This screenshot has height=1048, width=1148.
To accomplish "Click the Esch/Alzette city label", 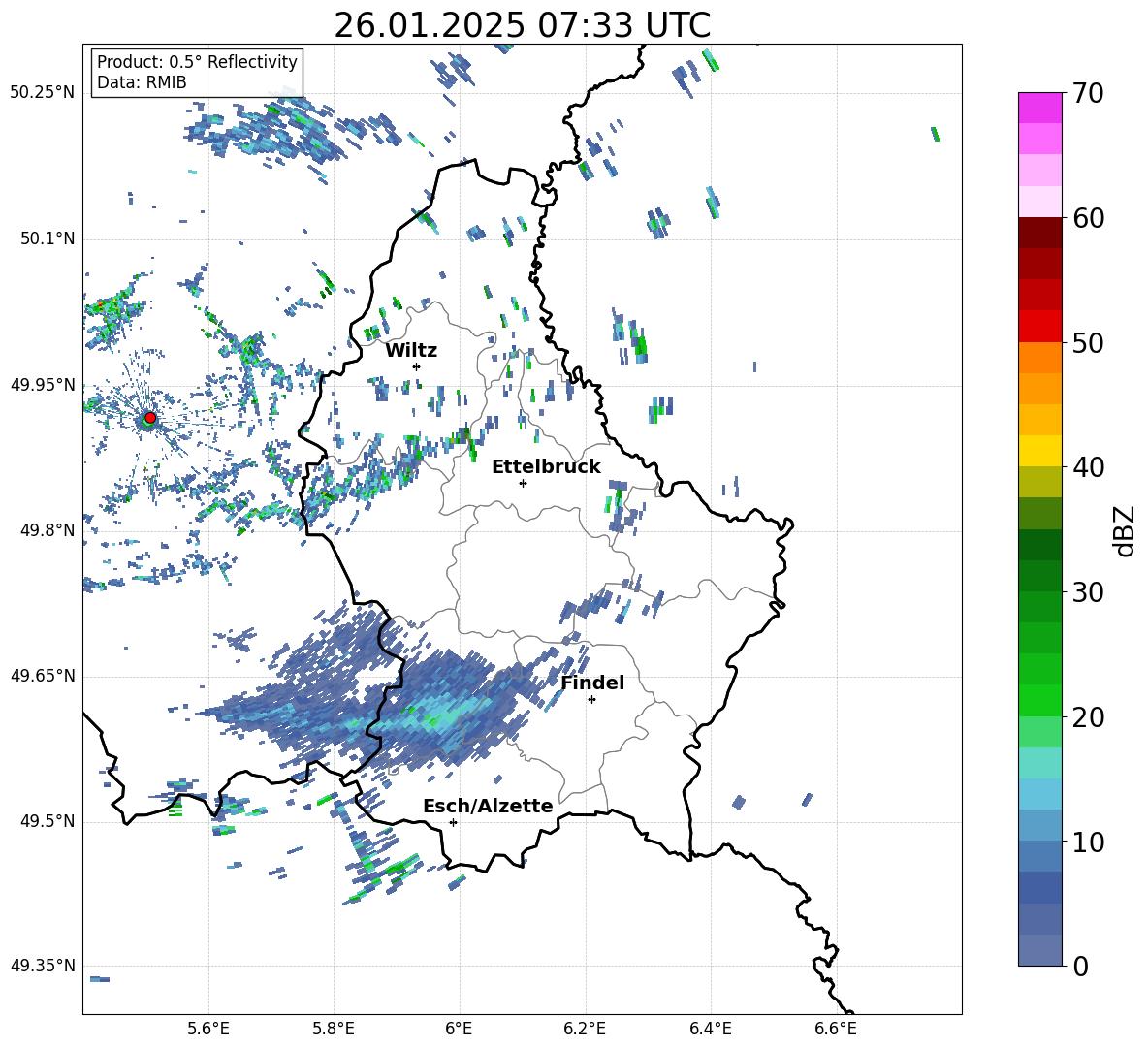I will click(x=488, y=806).
